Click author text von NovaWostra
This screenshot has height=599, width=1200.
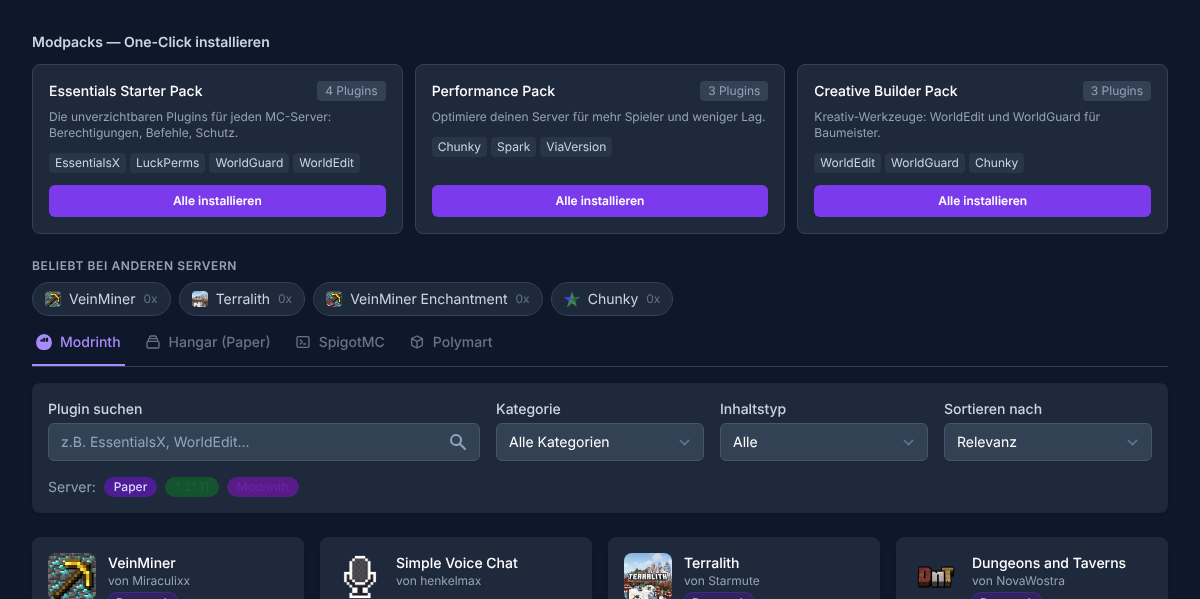pyautogui.click(x=1018, y=581)
